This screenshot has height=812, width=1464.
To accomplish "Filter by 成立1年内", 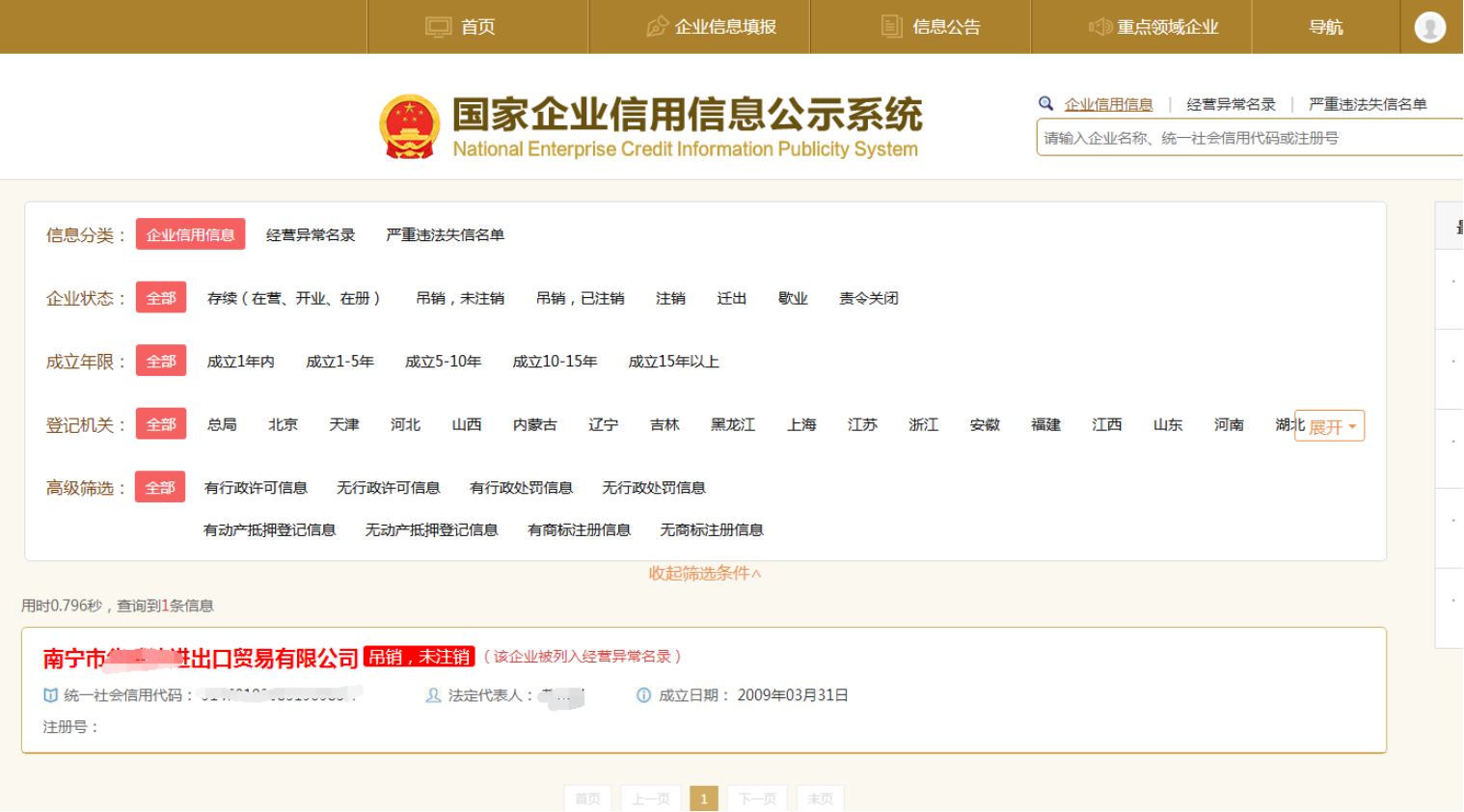I will [240, 362].
